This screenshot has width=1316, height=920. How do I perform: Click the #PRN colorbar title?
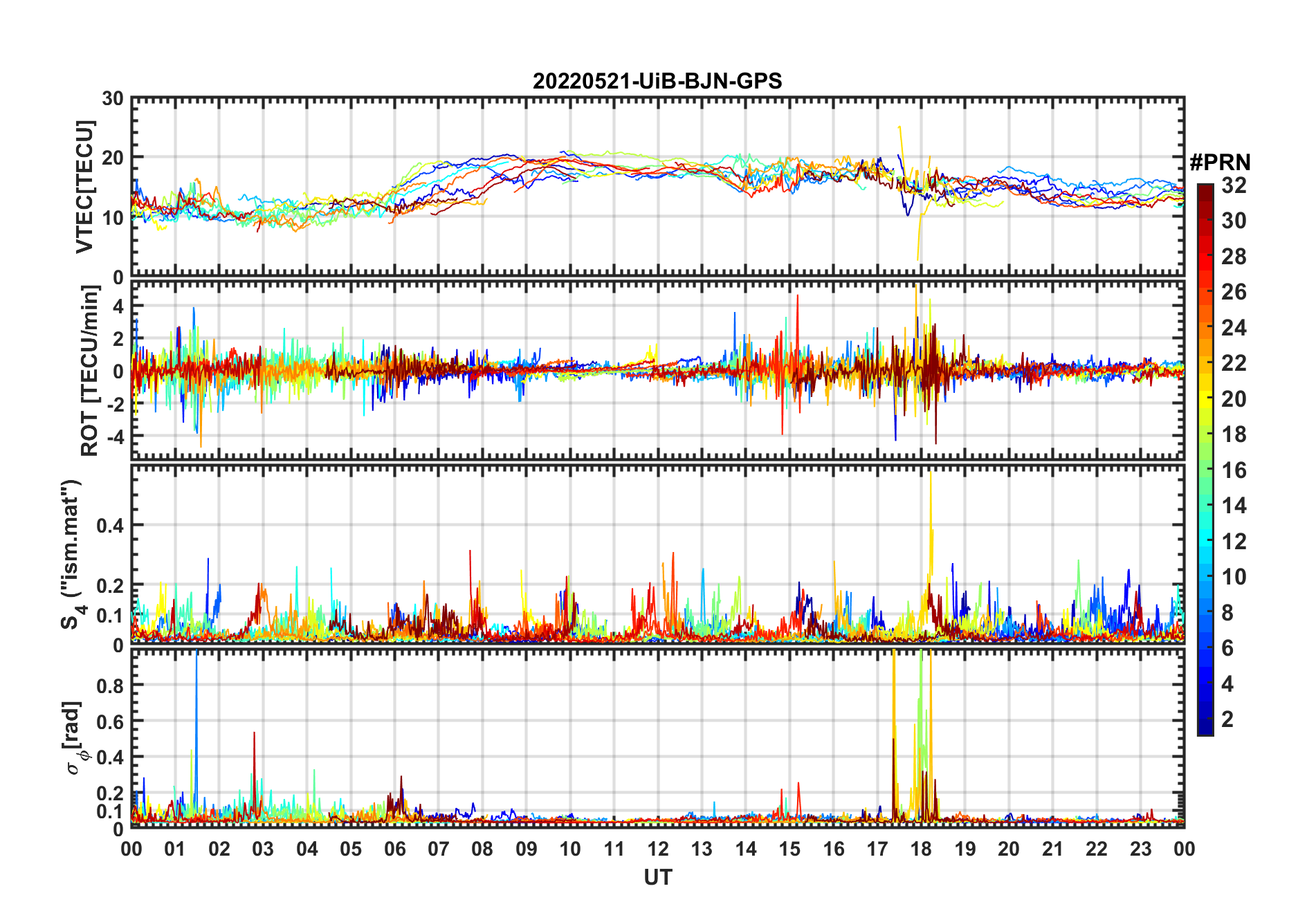[1221, 163]
